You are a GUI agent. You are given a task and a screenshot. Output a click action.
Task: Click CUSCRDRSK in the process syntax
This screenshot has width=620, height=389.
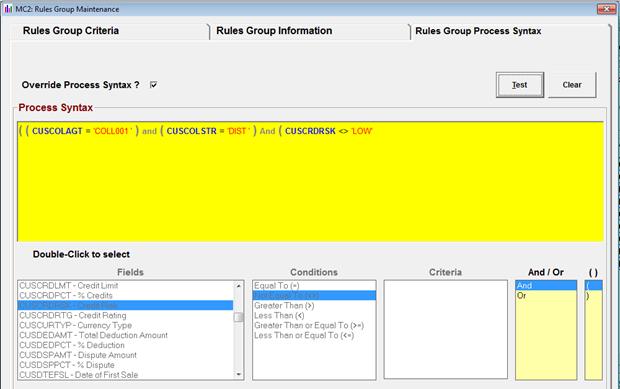pyautogui.click(x=310, y=131)
